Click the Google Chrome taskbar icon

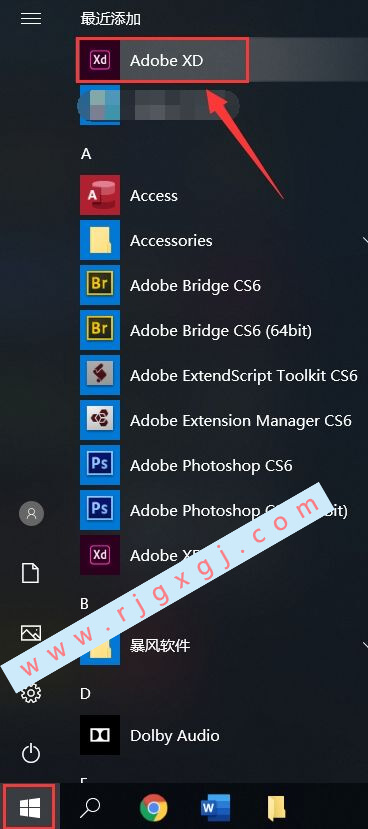coord(154,807)
